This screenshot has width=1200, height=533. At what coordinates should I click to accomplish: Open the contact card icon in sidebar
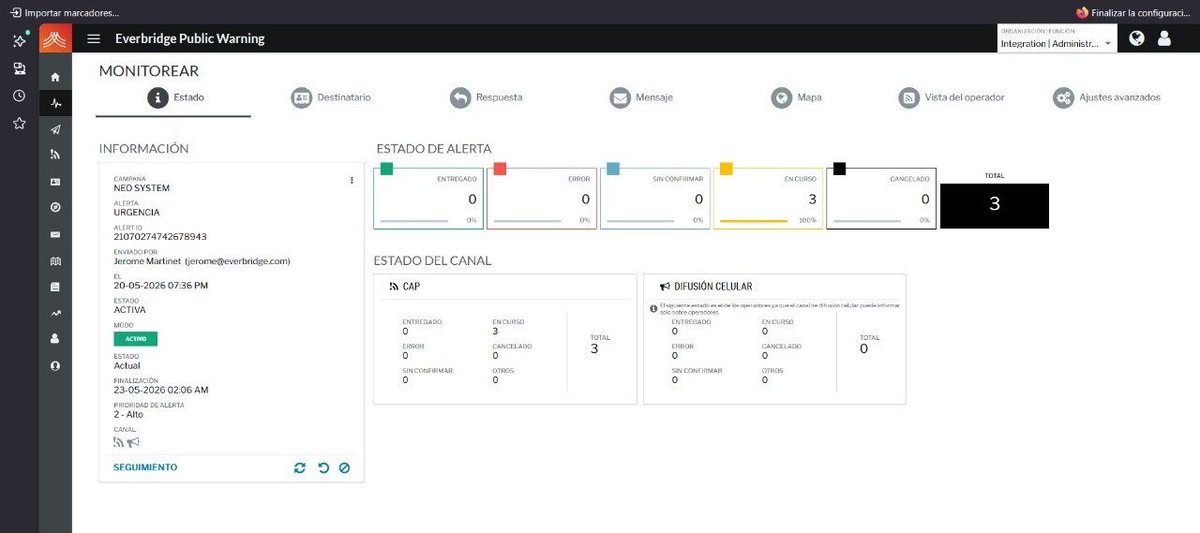[x=55, y=182]
